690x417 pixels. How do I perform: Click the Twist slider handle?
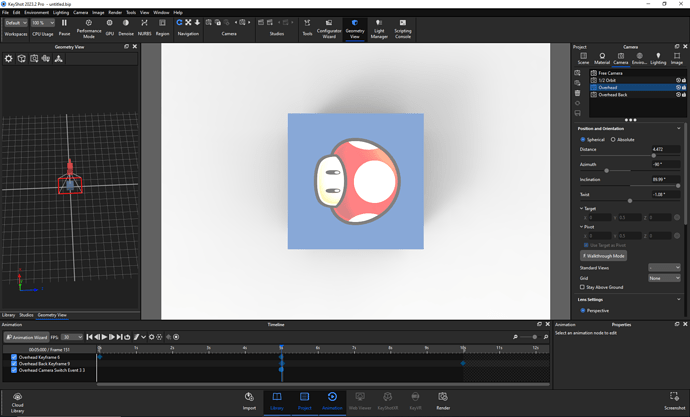pyautogui.click(x=630, y=201)
